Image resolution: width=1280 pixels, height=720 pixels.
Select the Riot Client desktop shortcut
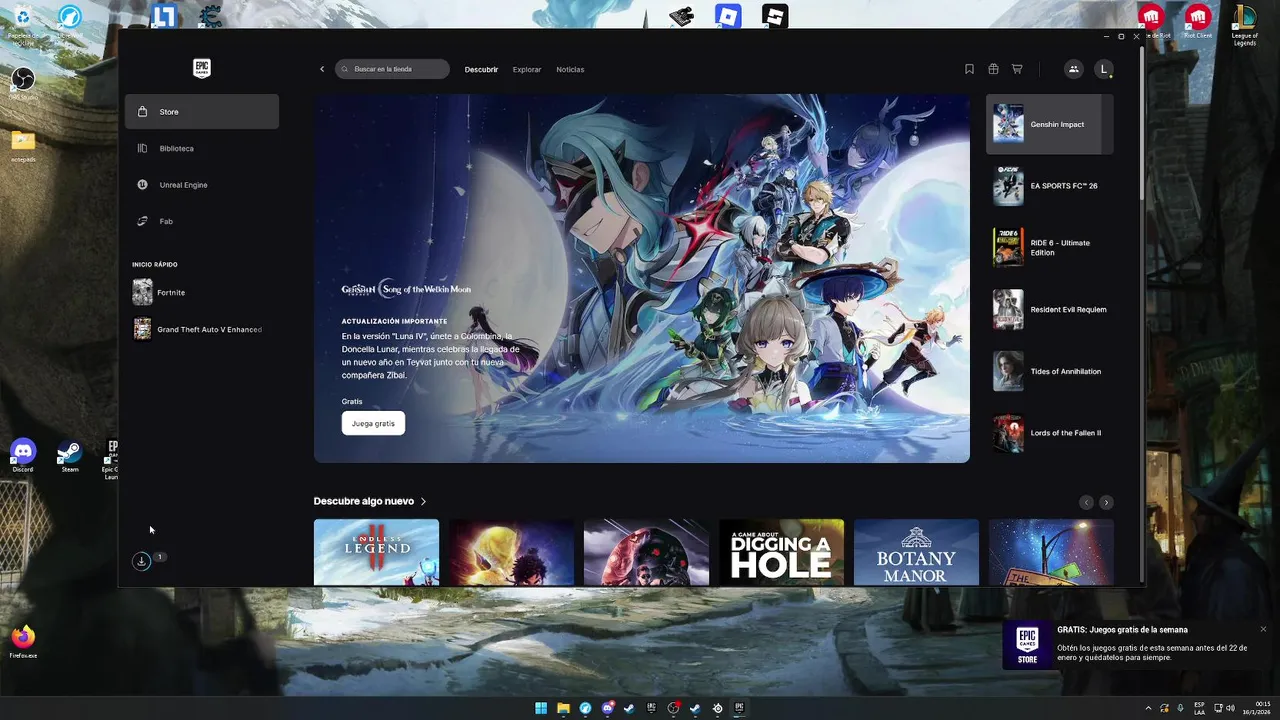click(1198, 22)
